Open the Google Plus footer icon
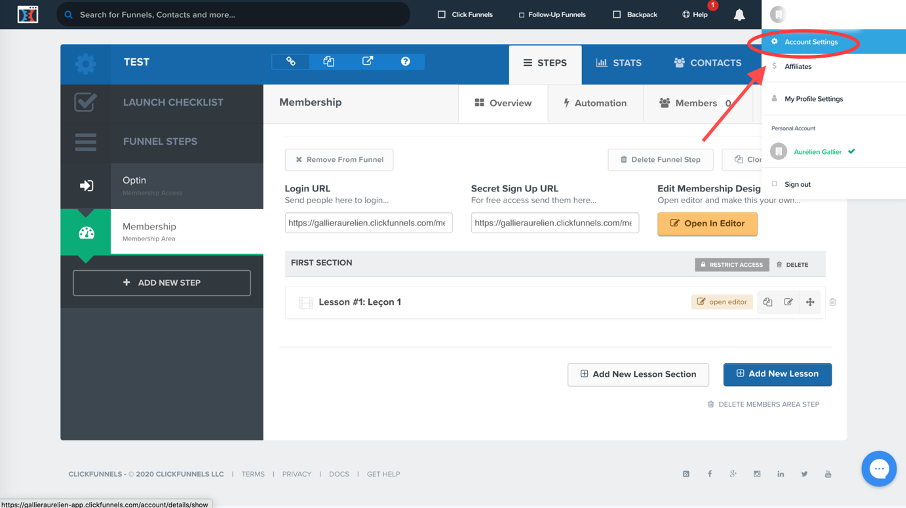The width and height of the screenshot is (906, 508). (x=733, y=474)
